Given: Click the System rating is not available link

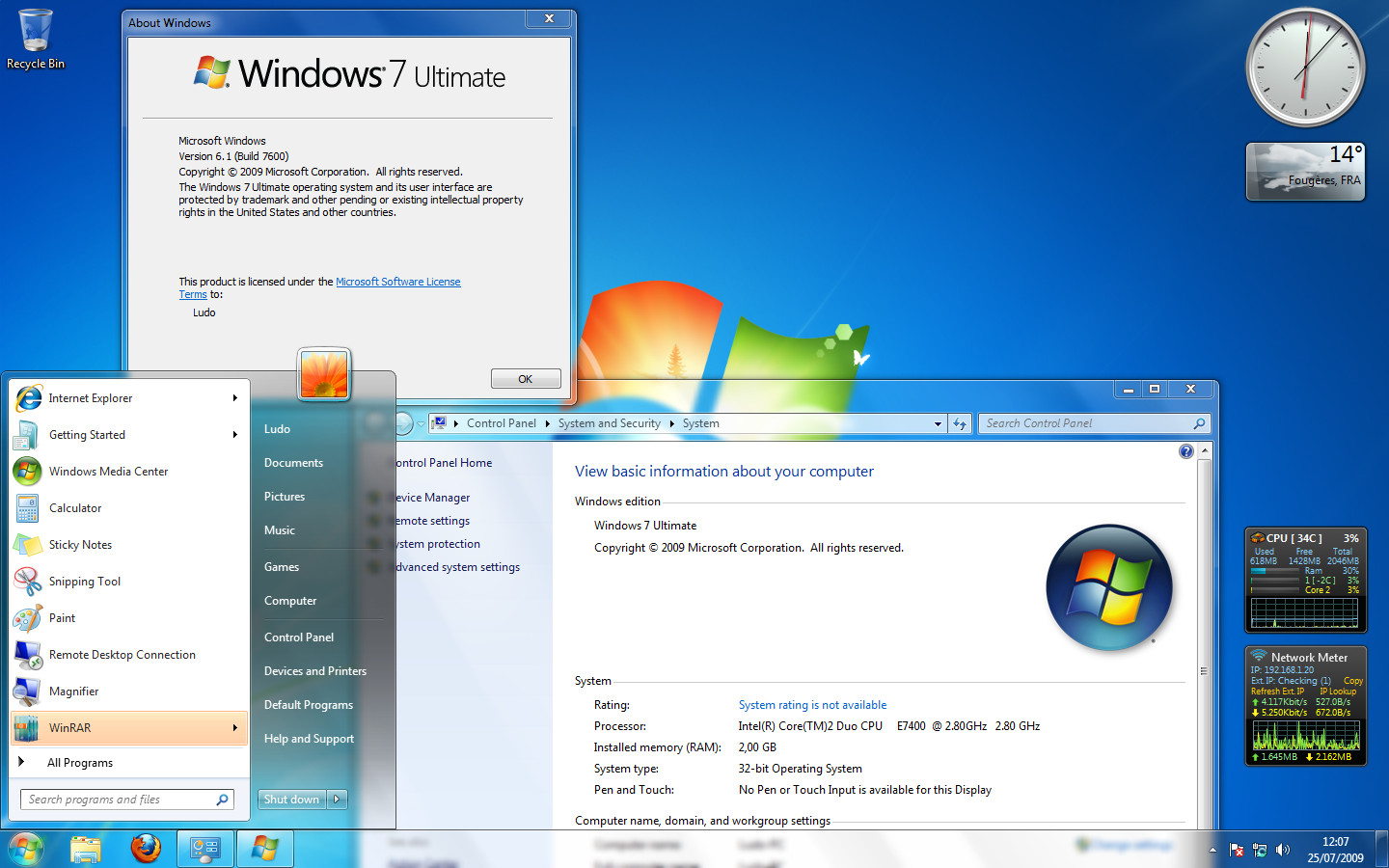Looking at the screenshot, I should tap(812, 705).
